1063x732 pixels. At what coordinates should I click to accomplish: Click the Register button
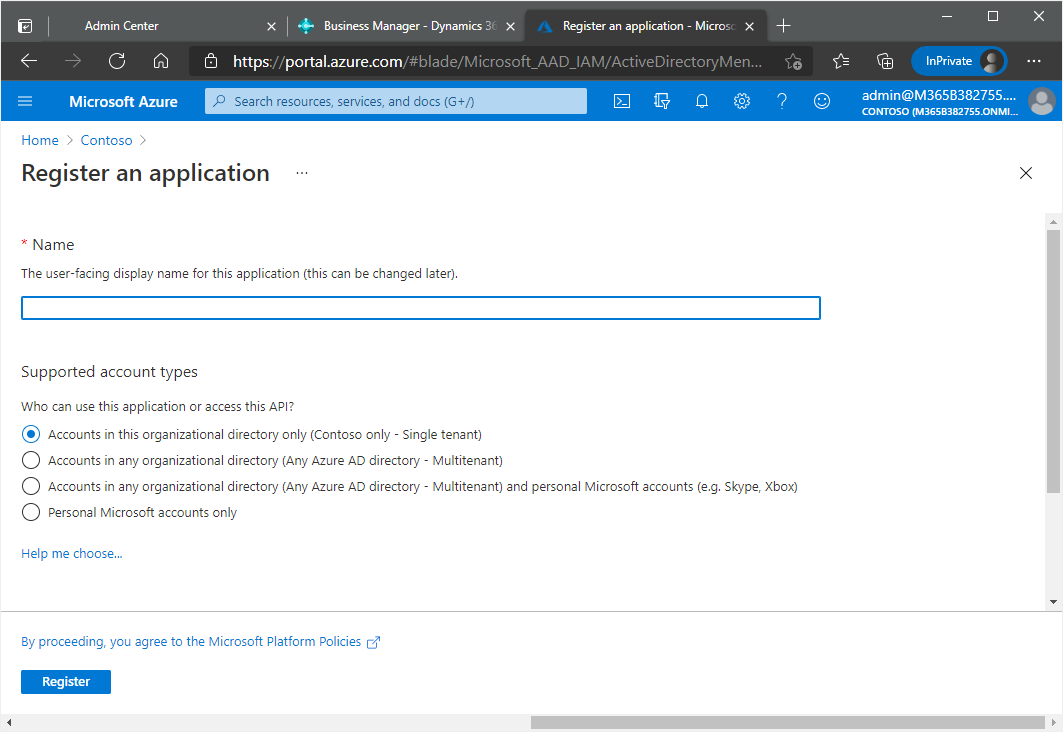tap(66, 682)
